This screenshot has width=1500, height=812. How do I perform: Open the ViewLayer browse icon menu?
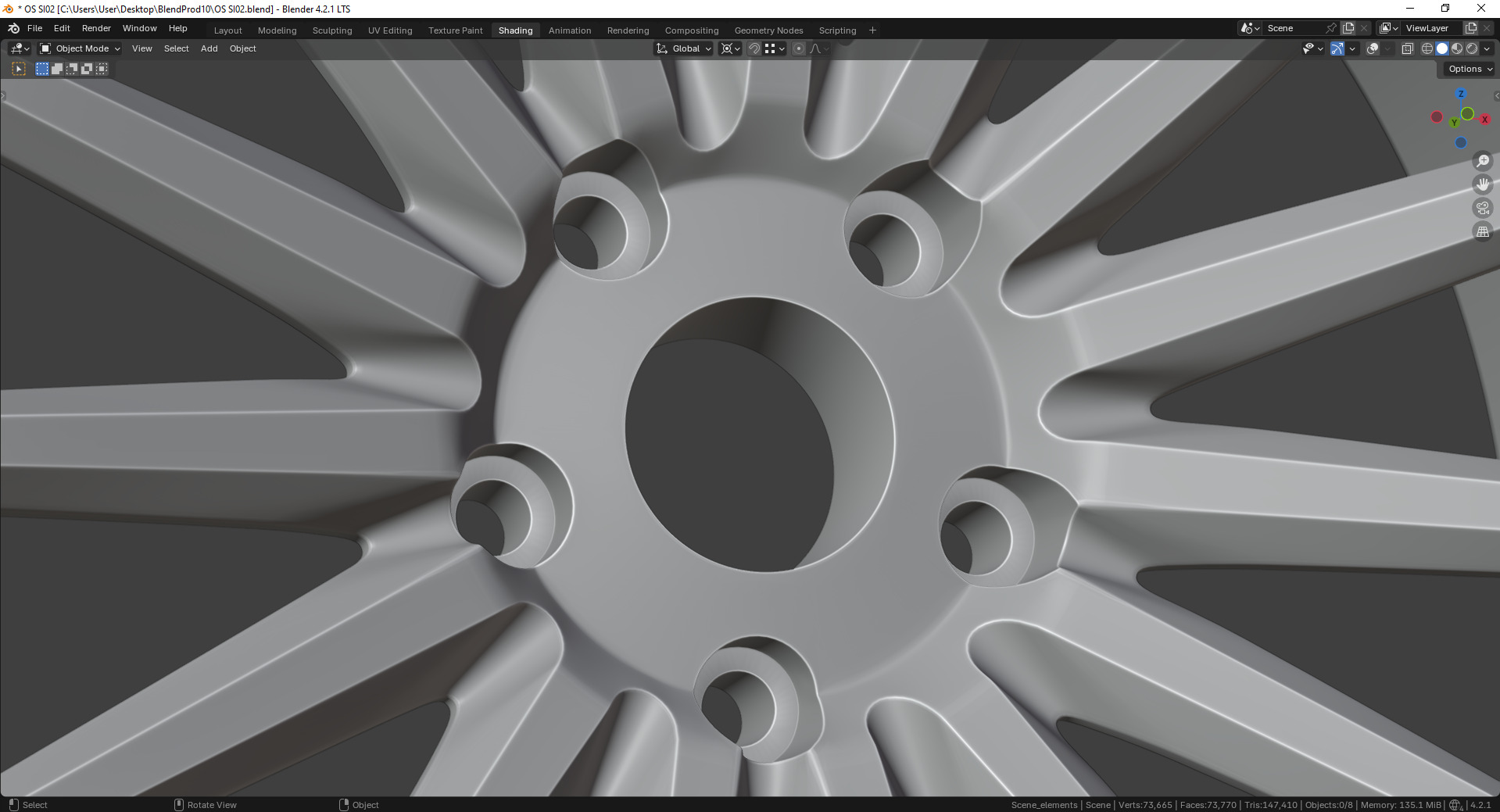tap(1389, 28)
